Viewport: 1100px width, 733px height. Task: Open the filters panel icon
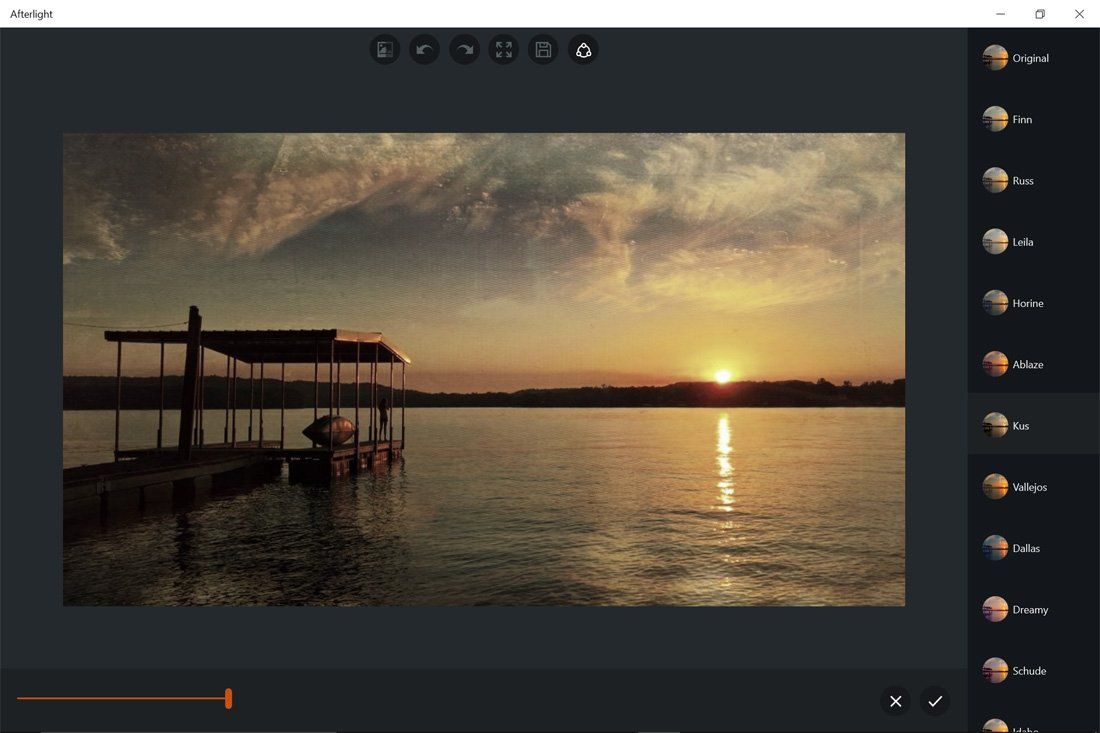(583, 49)
